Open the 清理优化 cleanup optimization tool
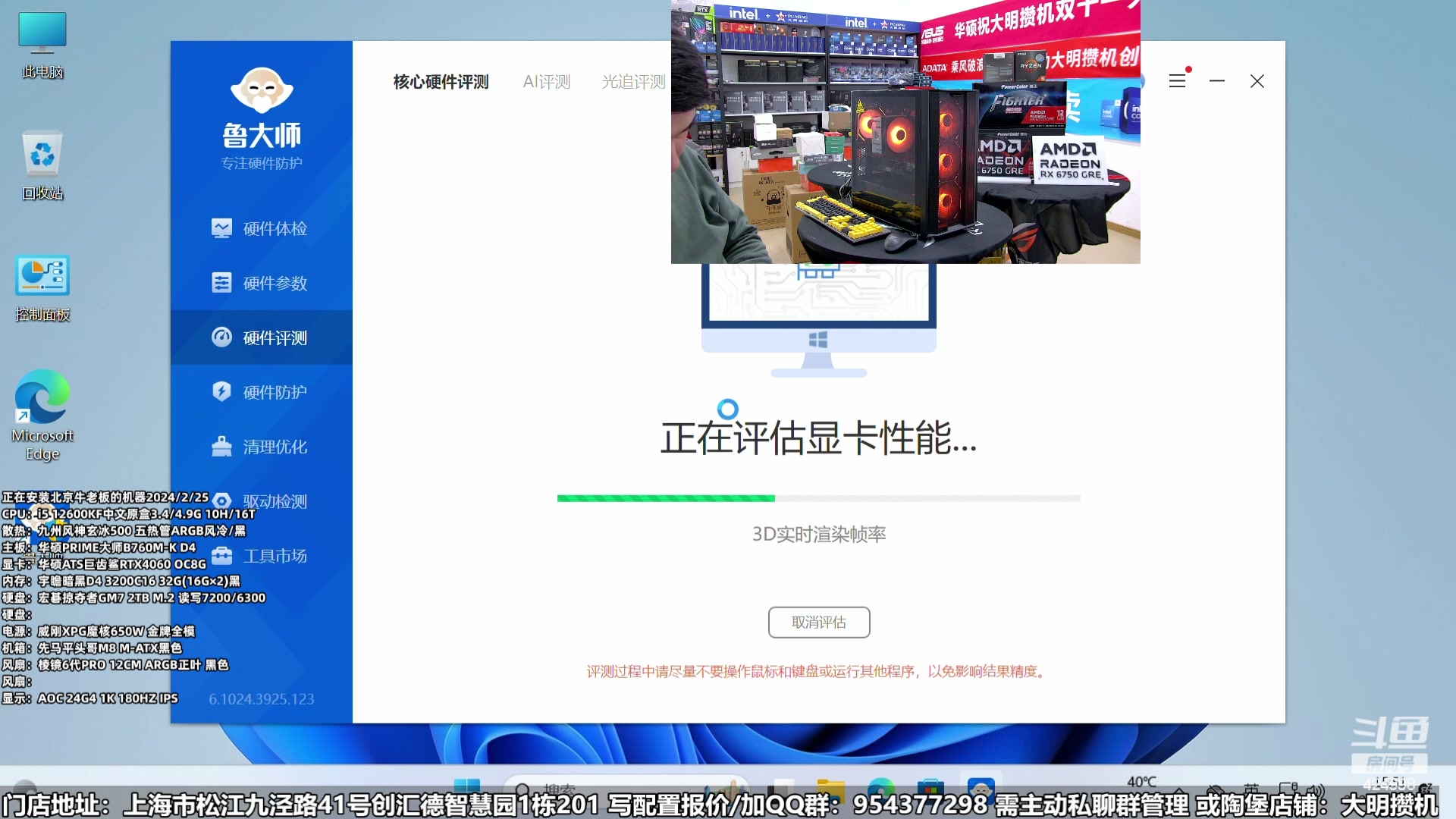The image size is (1456, 819). point(261,446)
